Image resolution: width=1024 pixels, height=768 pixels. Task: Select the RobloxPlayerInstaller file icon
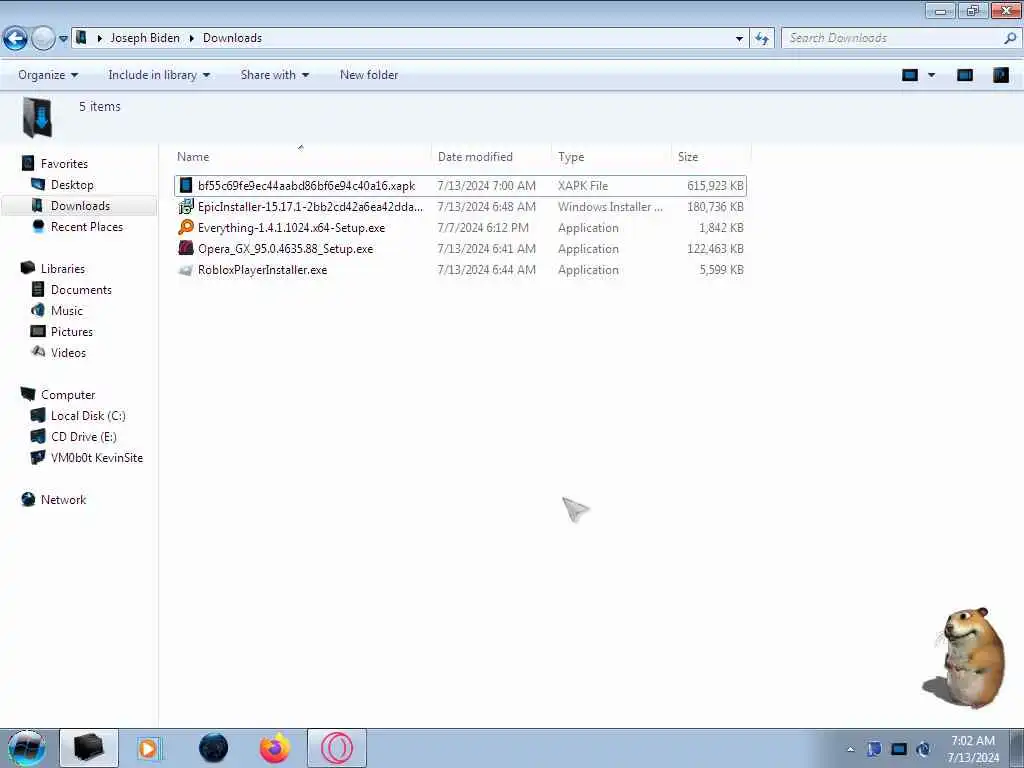tap(186, 270)
